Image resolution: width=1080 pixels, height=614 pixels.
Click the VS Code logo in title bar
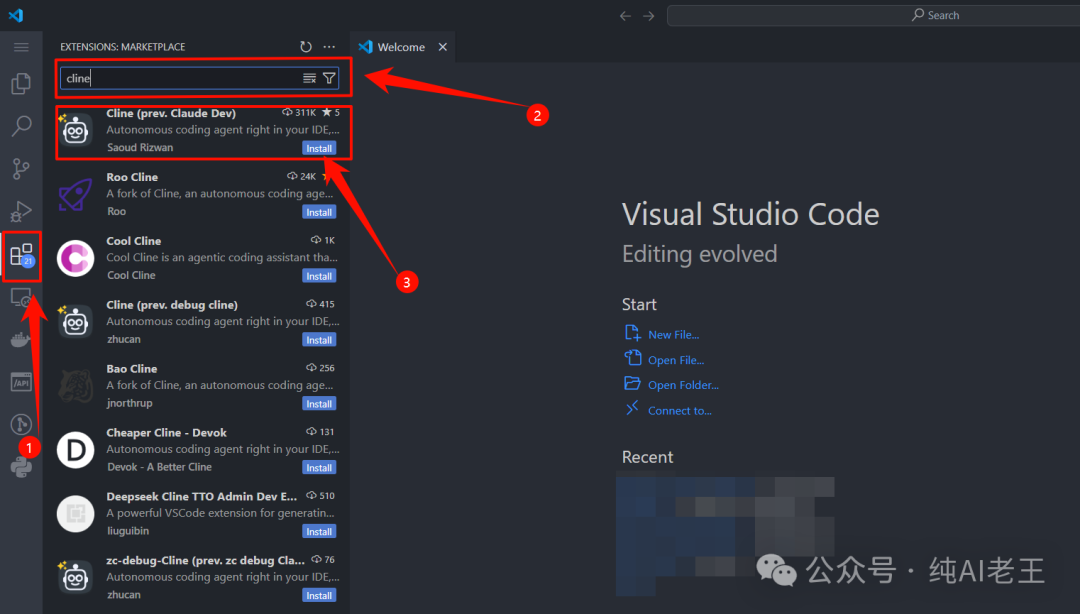[x=16, y=15]
